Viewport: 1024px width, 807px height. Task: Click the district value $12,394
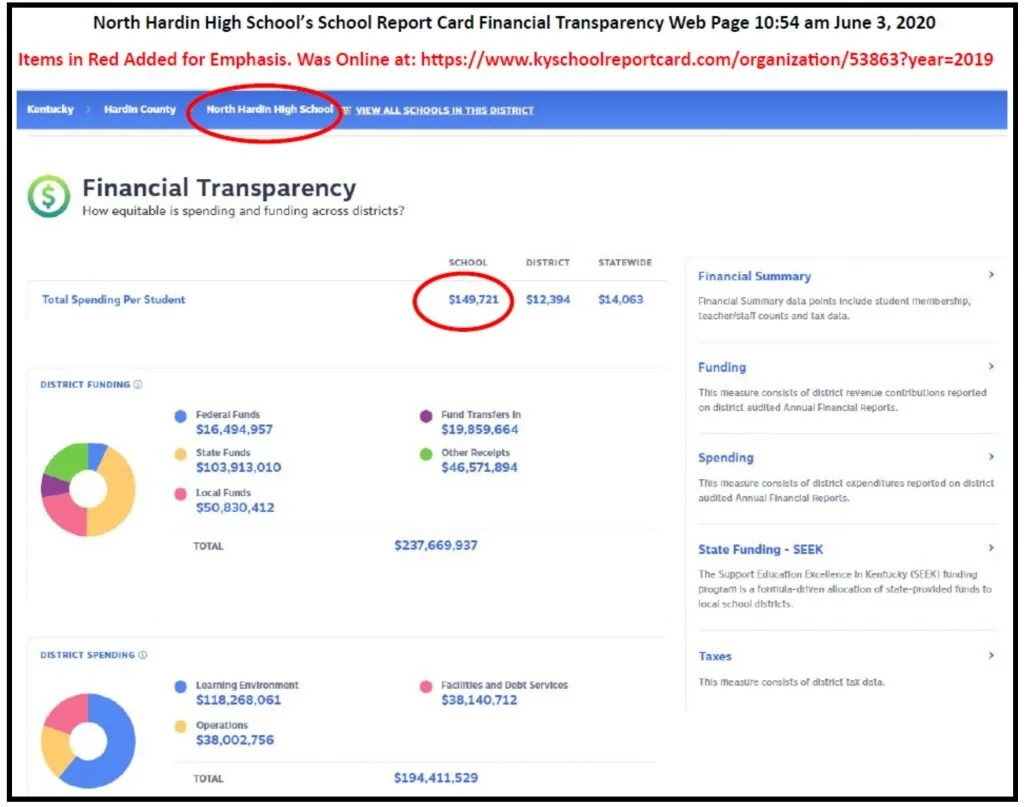coord(548,299)
